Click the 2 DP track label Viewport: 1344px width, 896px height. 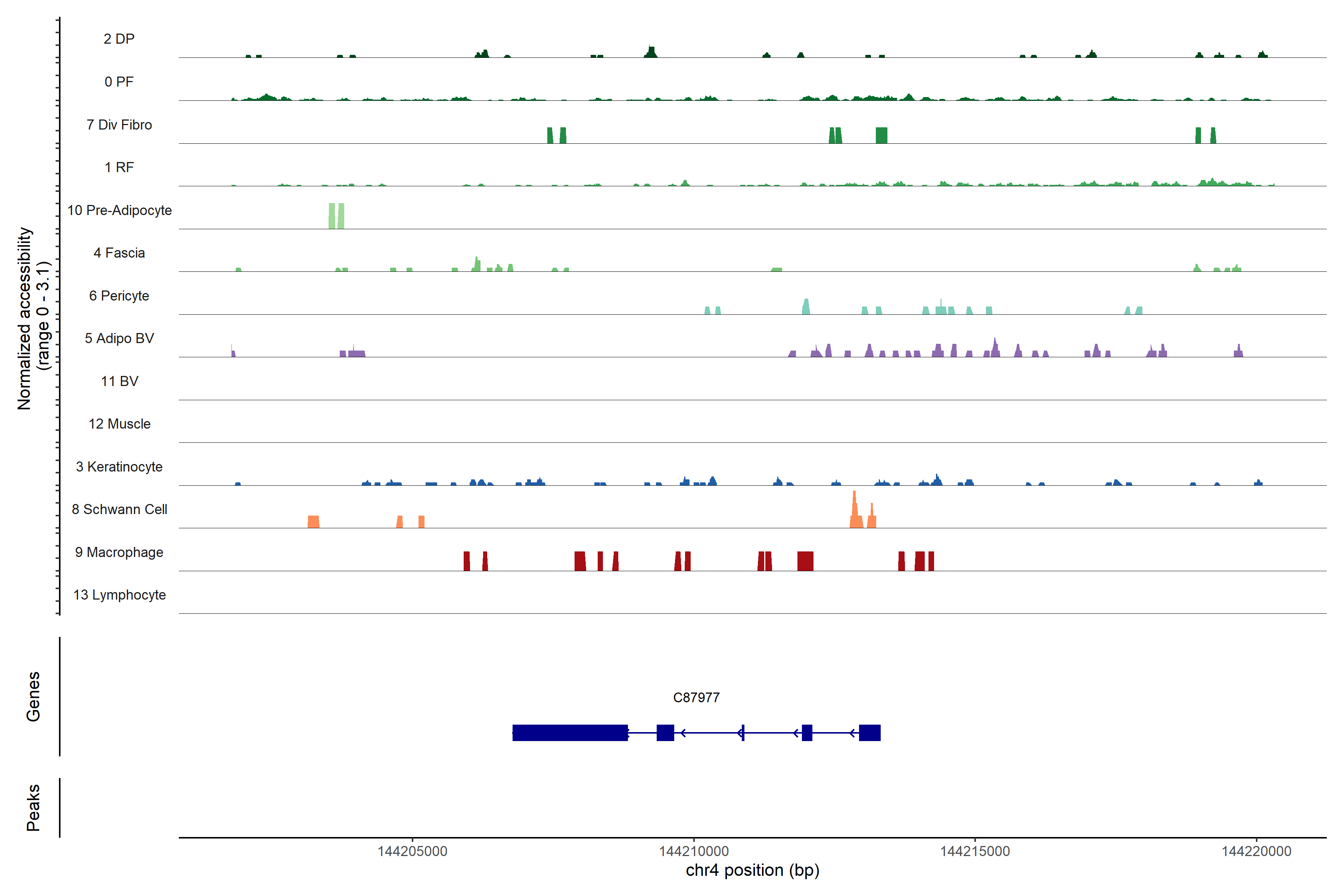[x=119, y=39]
